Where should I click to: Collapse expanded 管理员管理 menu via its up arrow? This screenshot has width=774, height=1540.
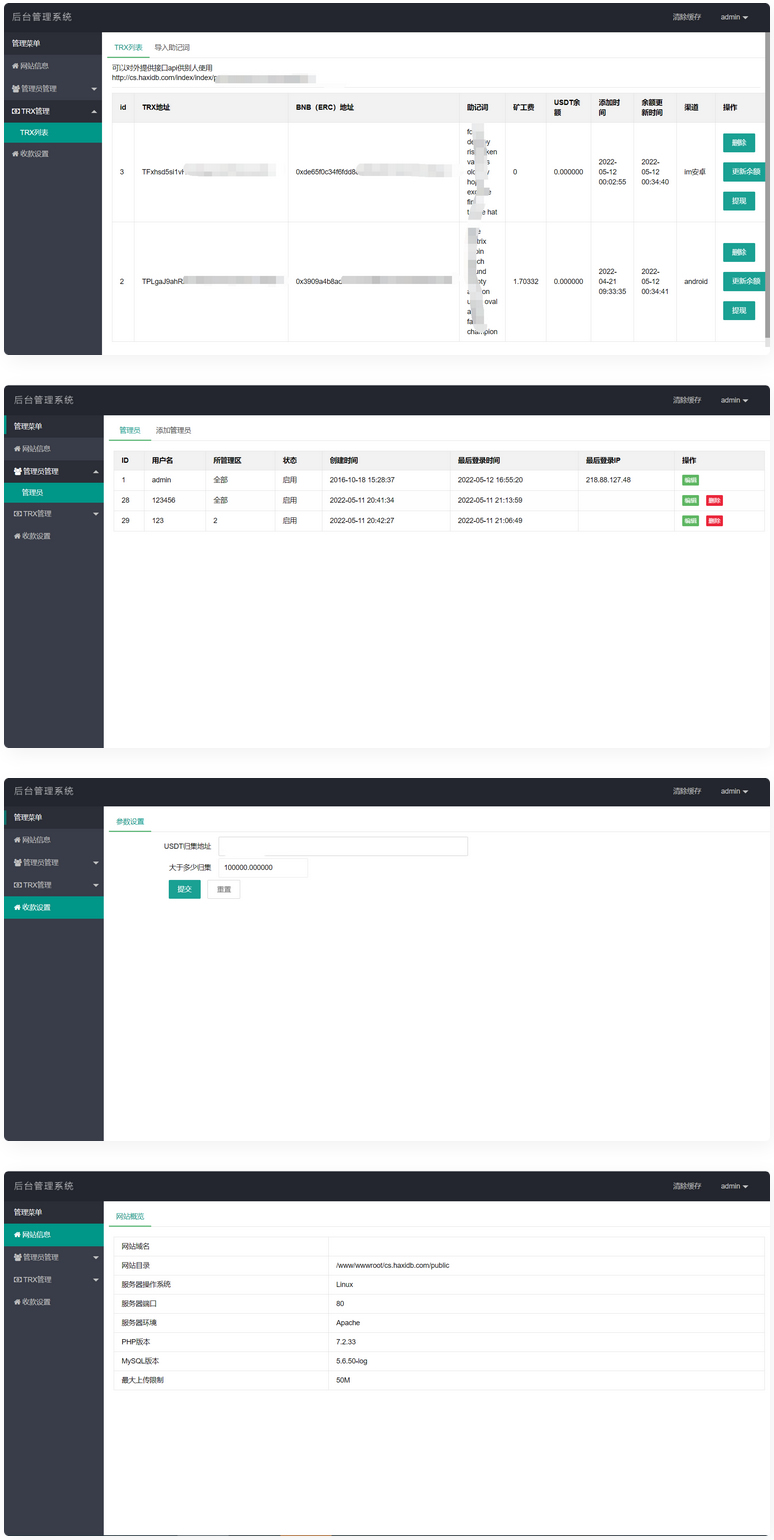pyautogui.click(x=95, y=471)
